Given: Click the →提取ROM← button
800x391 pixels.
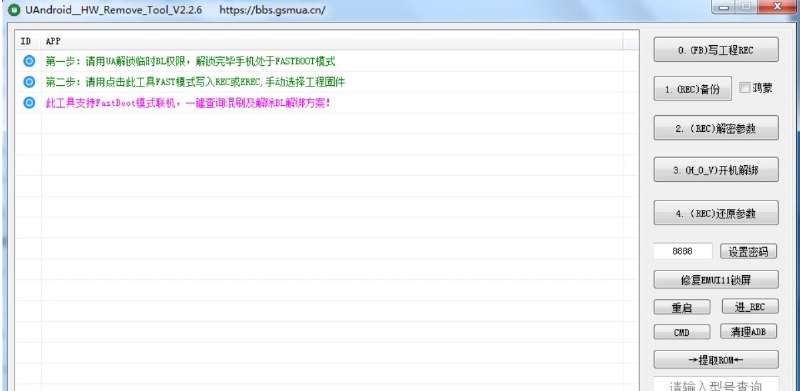Looking at the screenshot, I should tap(716, 359).
